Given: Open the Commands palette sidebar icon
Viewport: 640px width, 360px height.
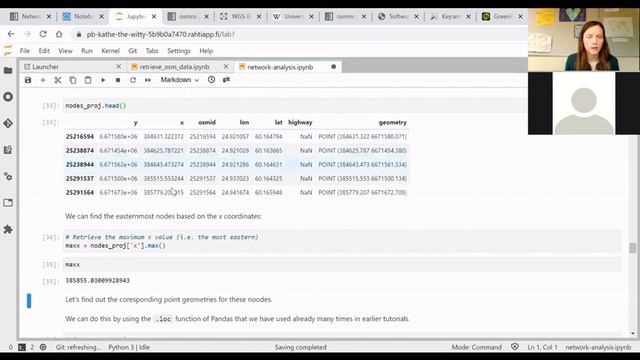Looking at the screenshot, I should click(8, 150).
